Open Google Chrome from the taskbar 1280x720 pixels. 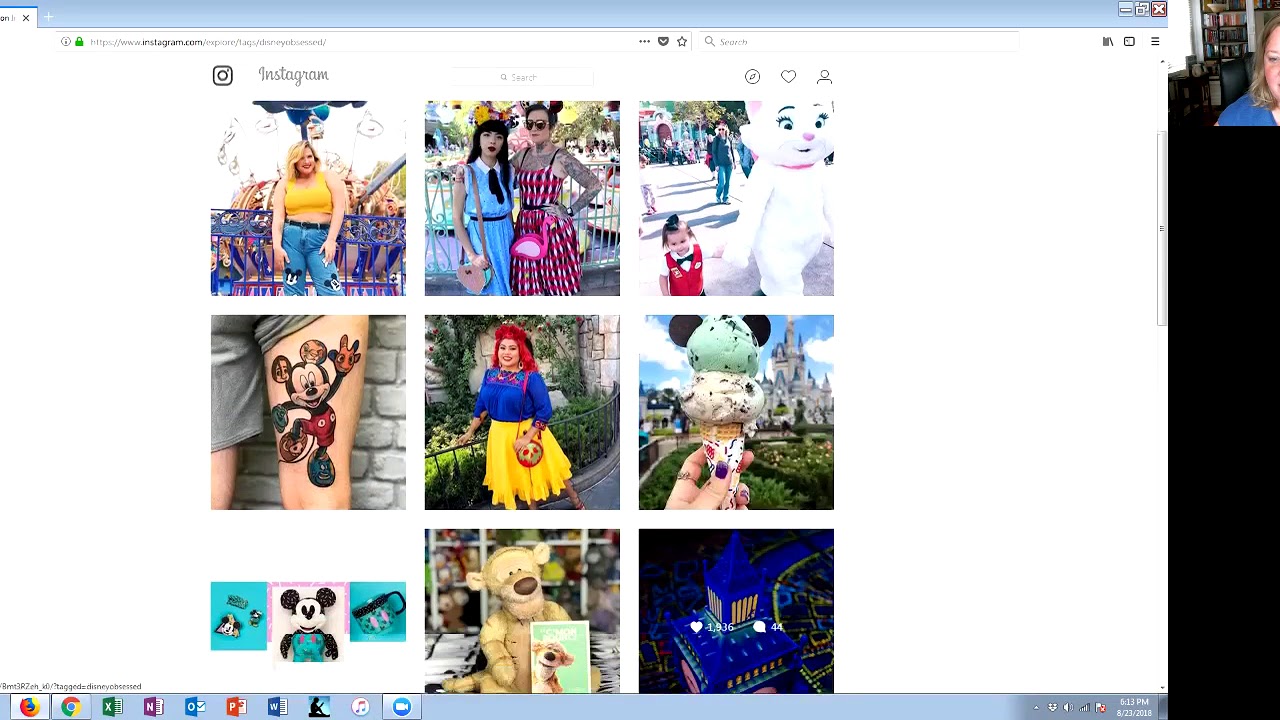70,707
